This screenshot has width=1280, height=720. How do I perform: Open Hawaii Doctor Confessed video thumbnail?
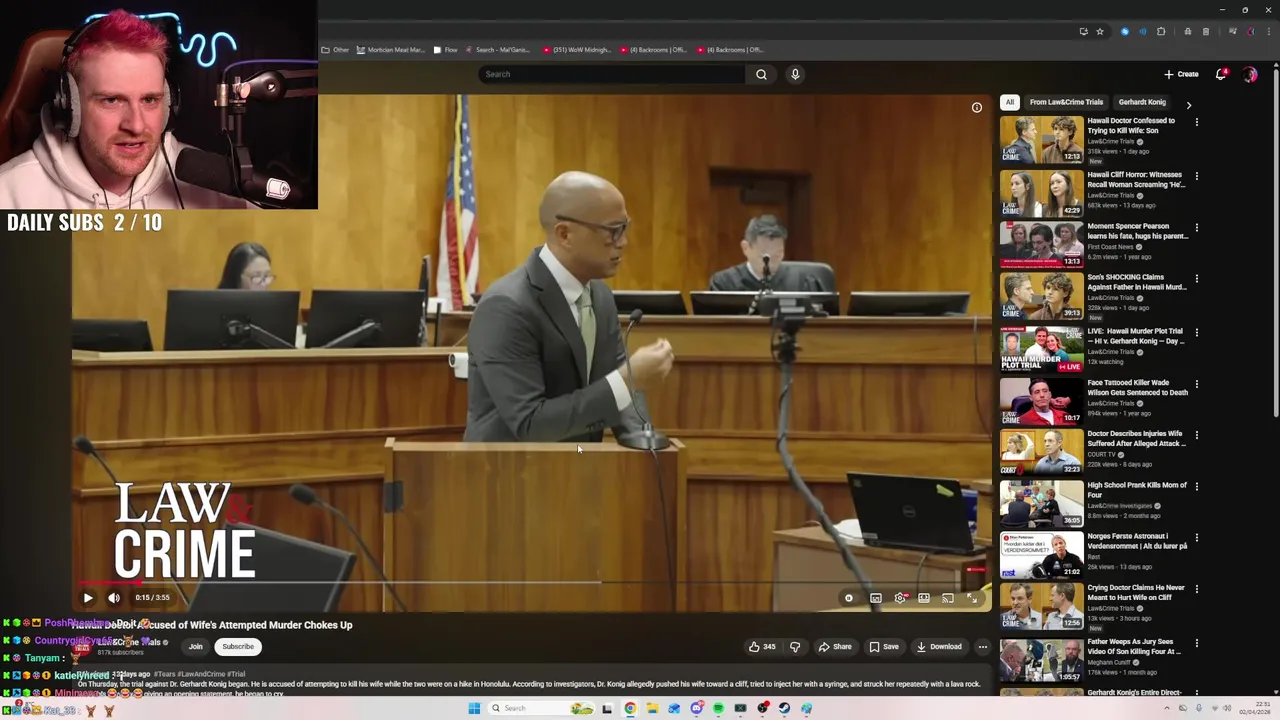click(x=1041, y=140)
